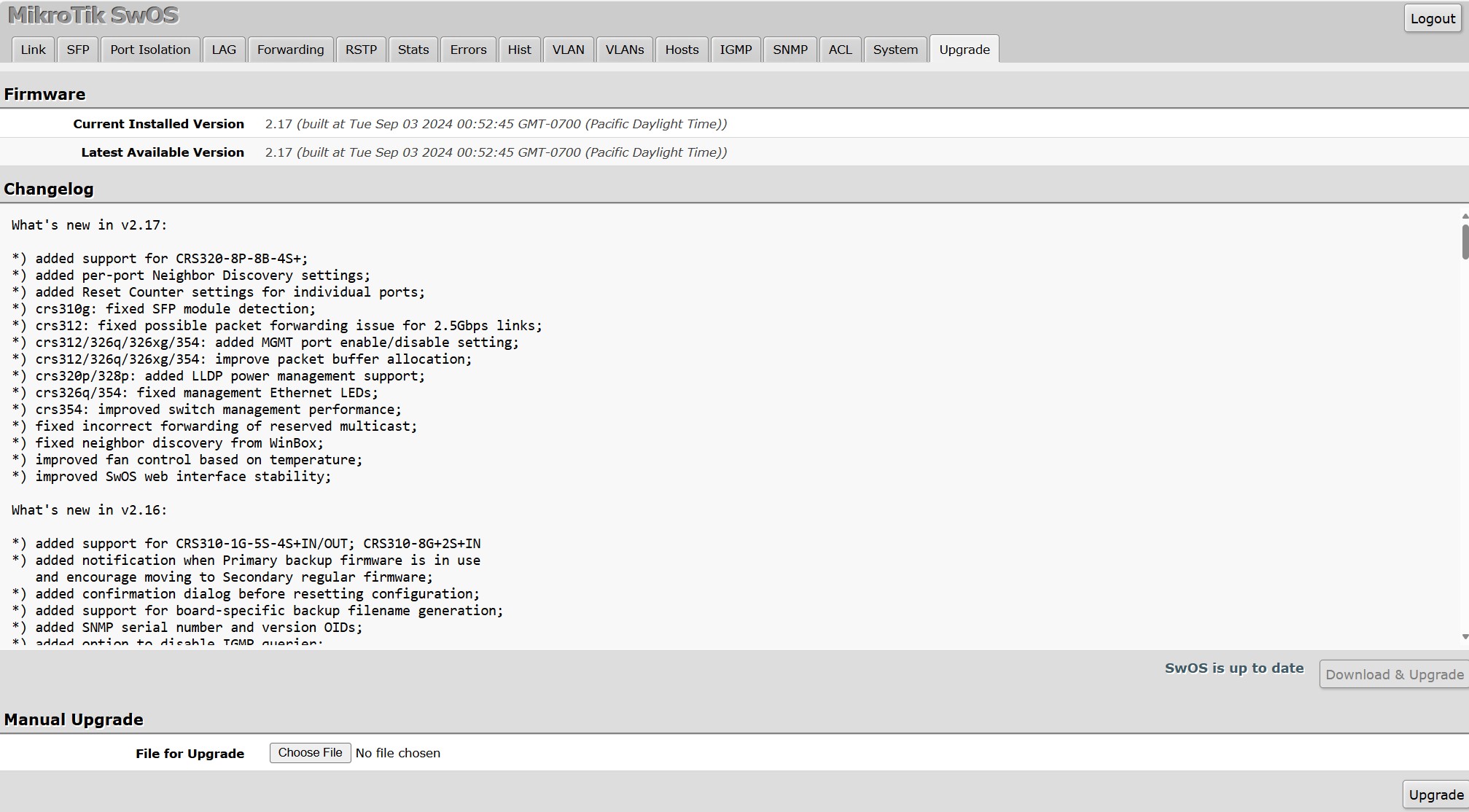The width and height of the screenshot is (1469, 812).
Task: Switch to the System tab
Action: (895, 50)
